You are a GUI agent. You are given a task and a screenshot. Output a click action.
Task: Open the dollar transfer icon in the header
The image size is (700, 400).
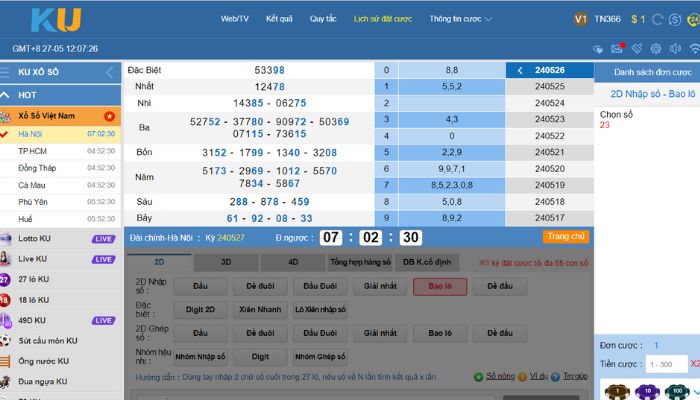coord(675,19)
